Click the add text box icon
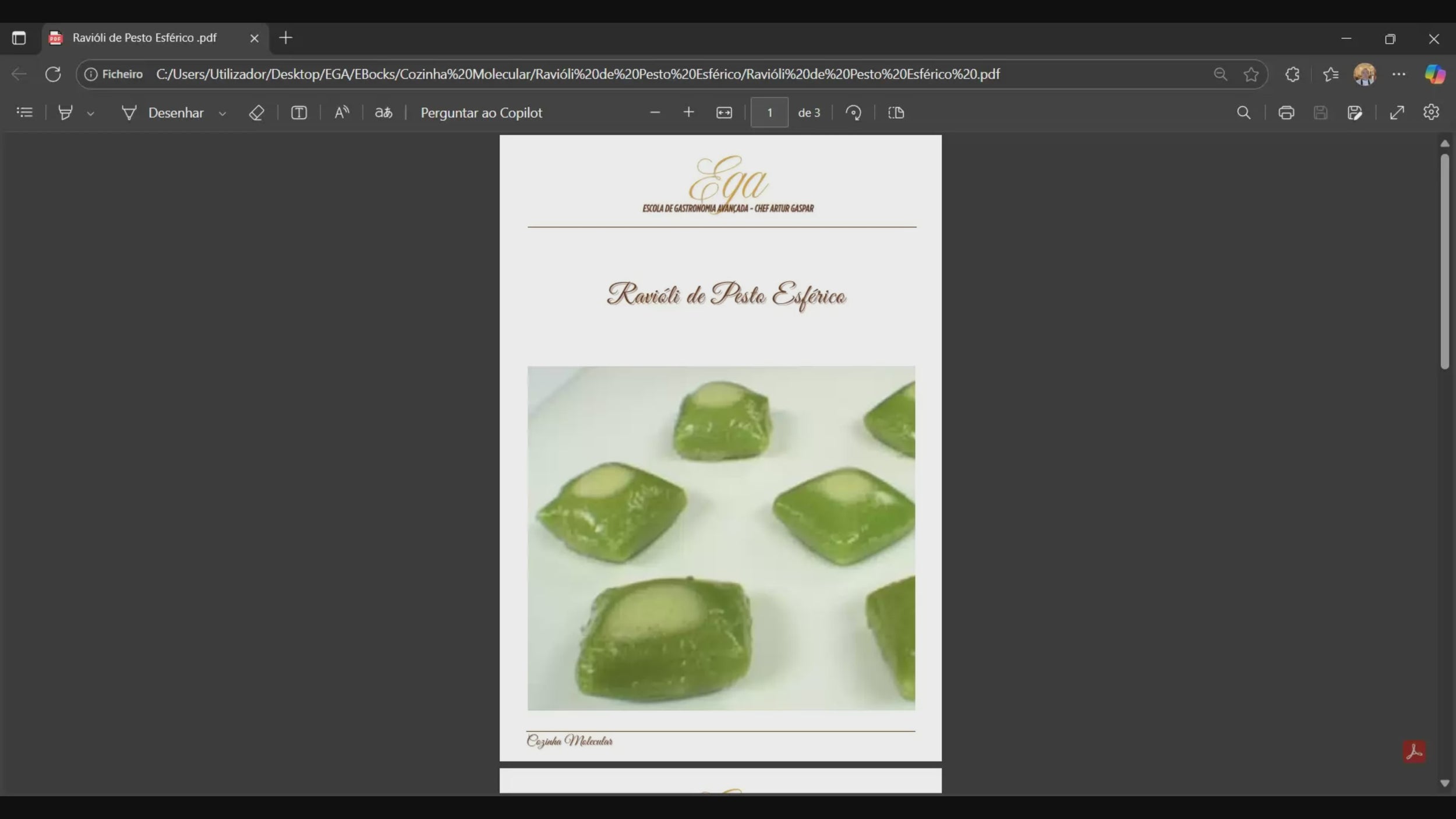Viewport: 1456px width, 819px height. 299,112
